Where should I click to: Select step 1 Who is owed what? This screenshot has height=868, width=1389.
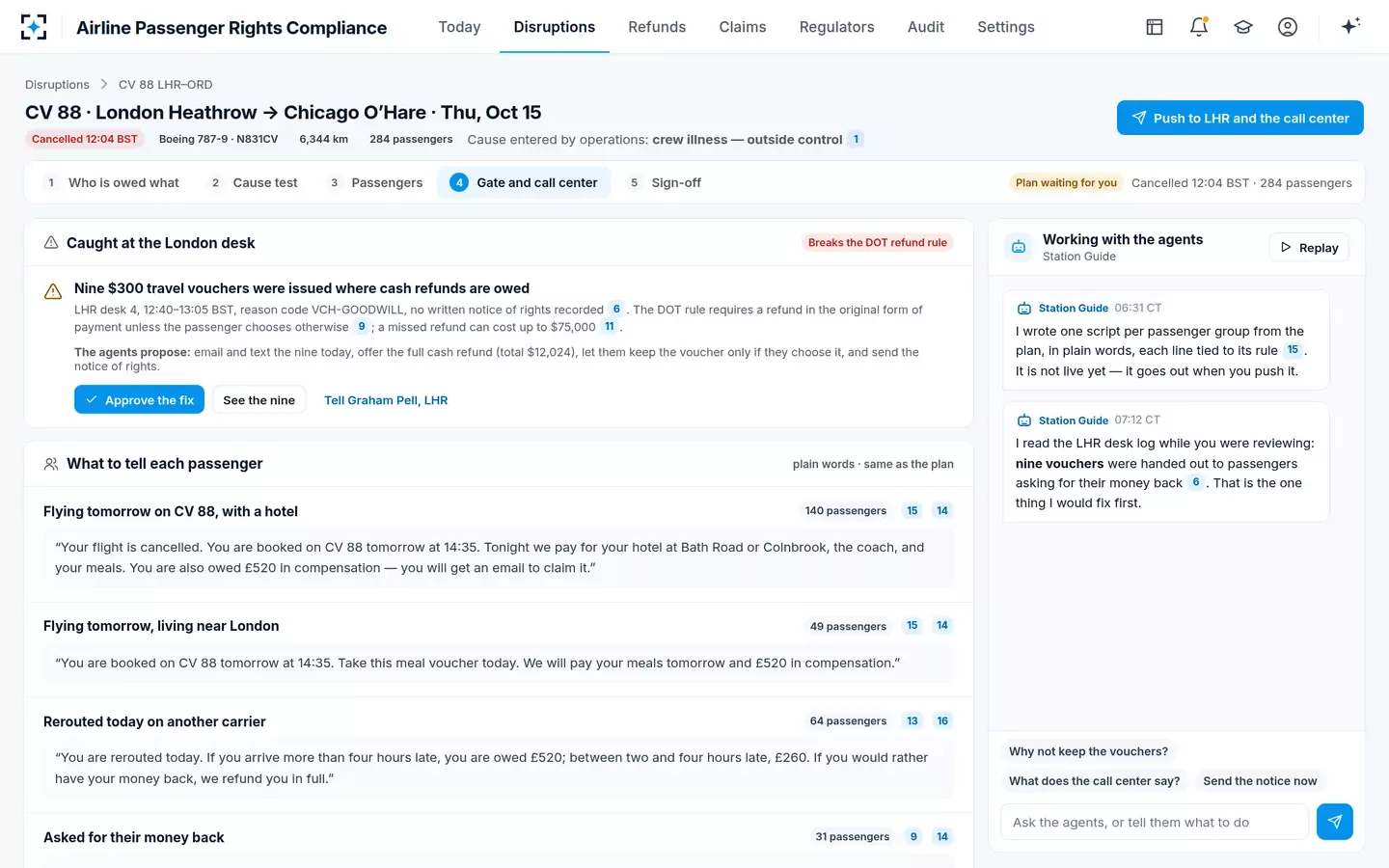coord(112,182)
